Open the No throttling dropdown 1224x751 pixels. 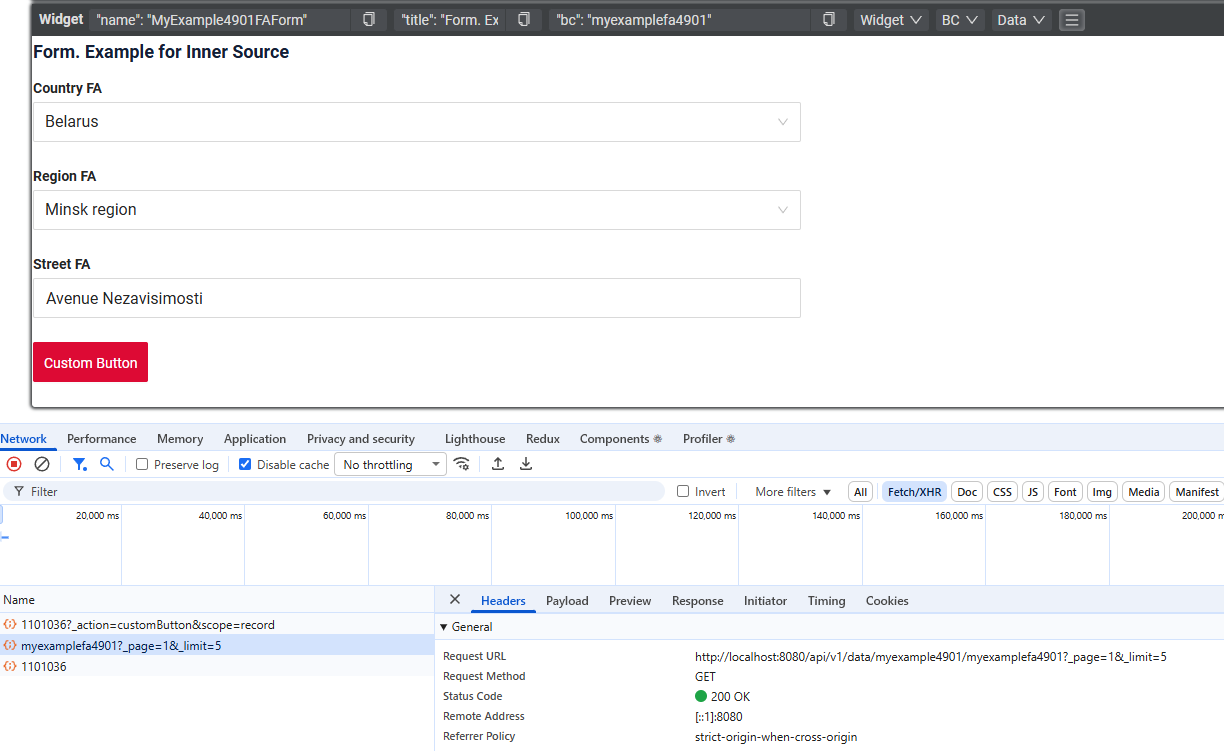click(390, 465)
